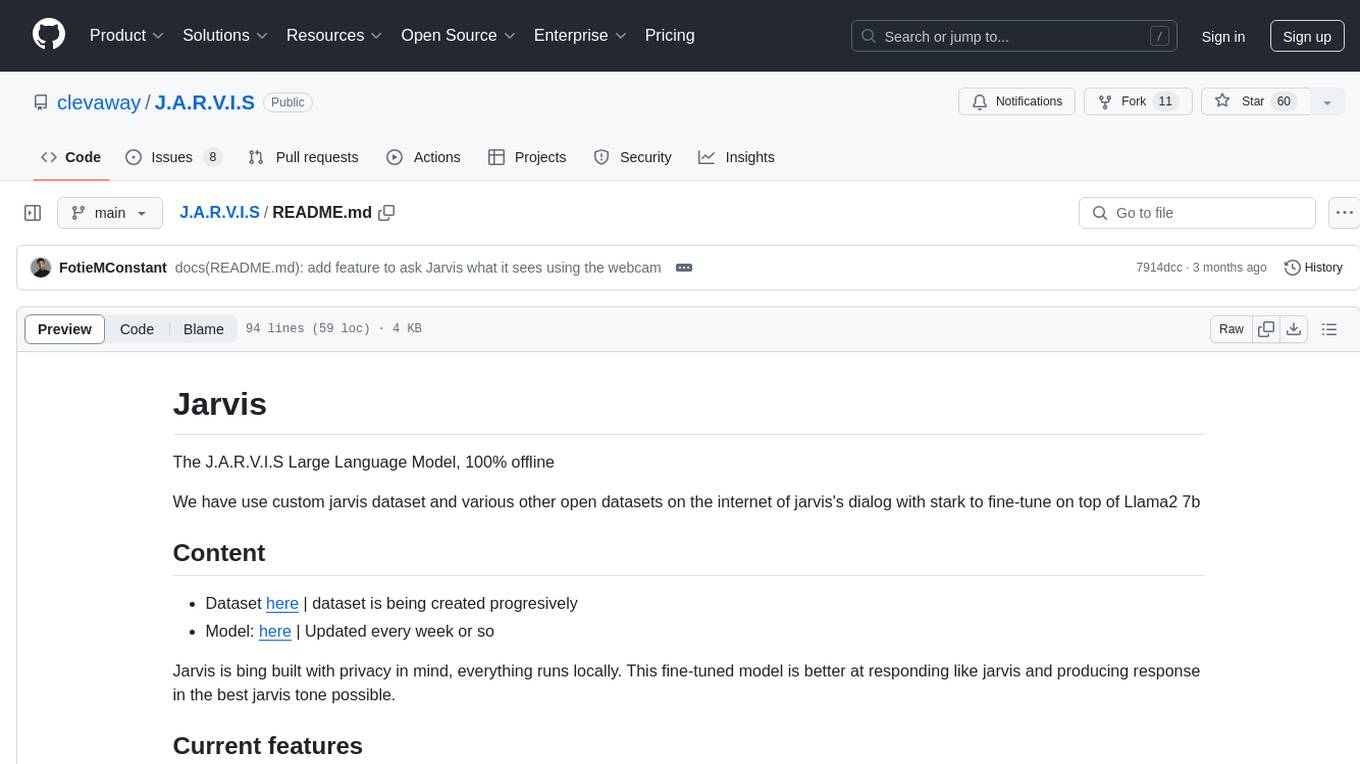Select the Blame view

203,329
